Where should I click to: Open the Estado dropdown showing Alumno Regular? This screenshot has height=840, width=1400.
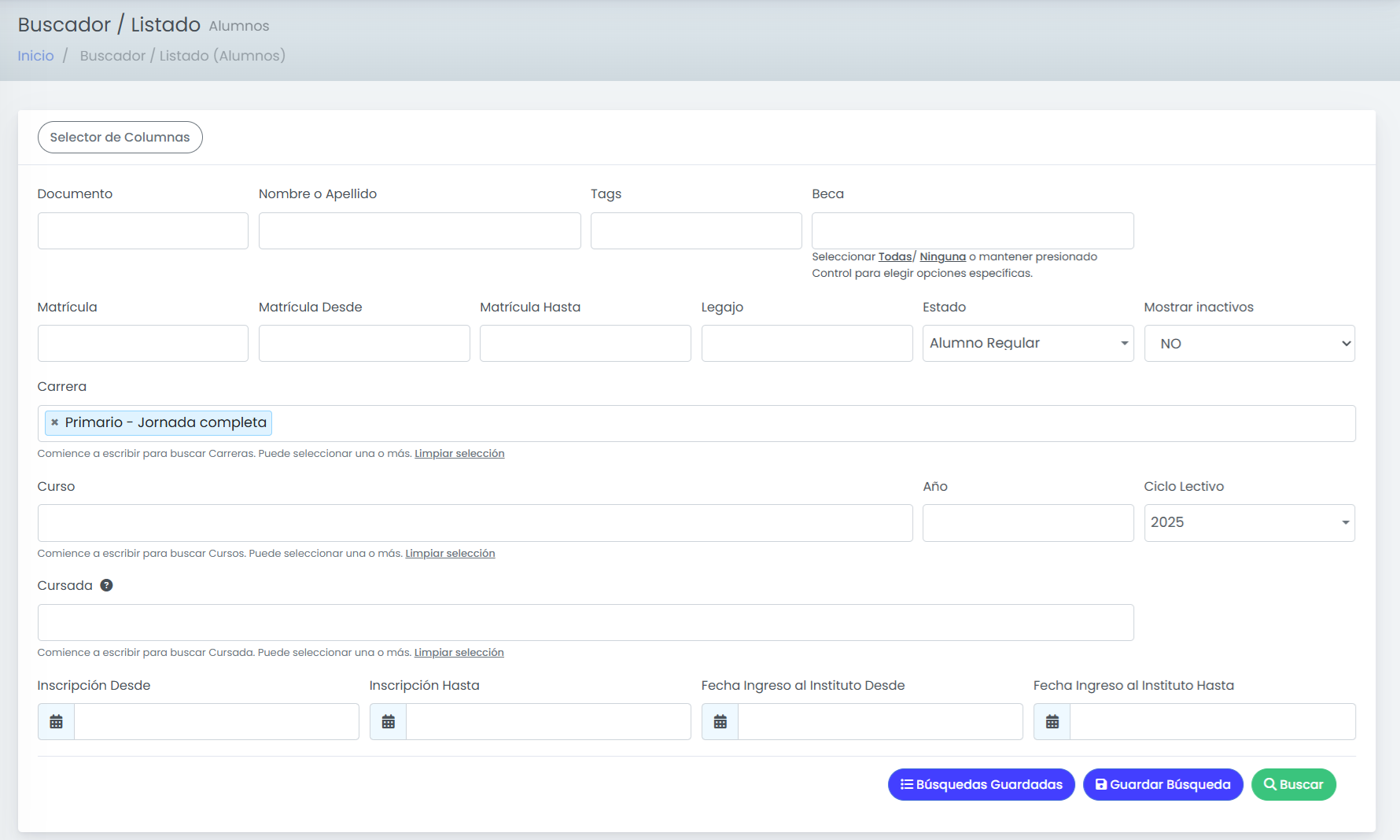tap(1028, 344)
